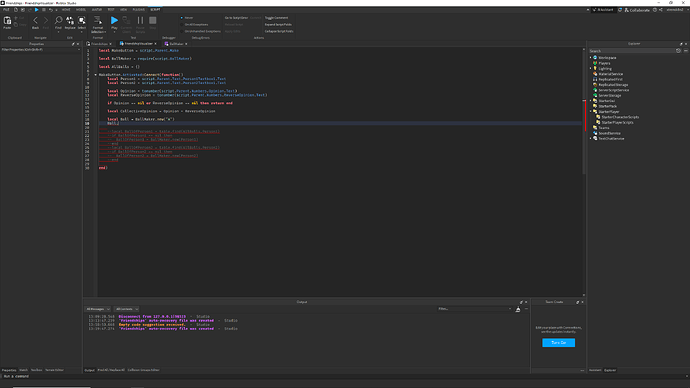Open the AVATAR ribbon tab
Image resolution: width=690 pixels, height=388 pixels.
96,10
